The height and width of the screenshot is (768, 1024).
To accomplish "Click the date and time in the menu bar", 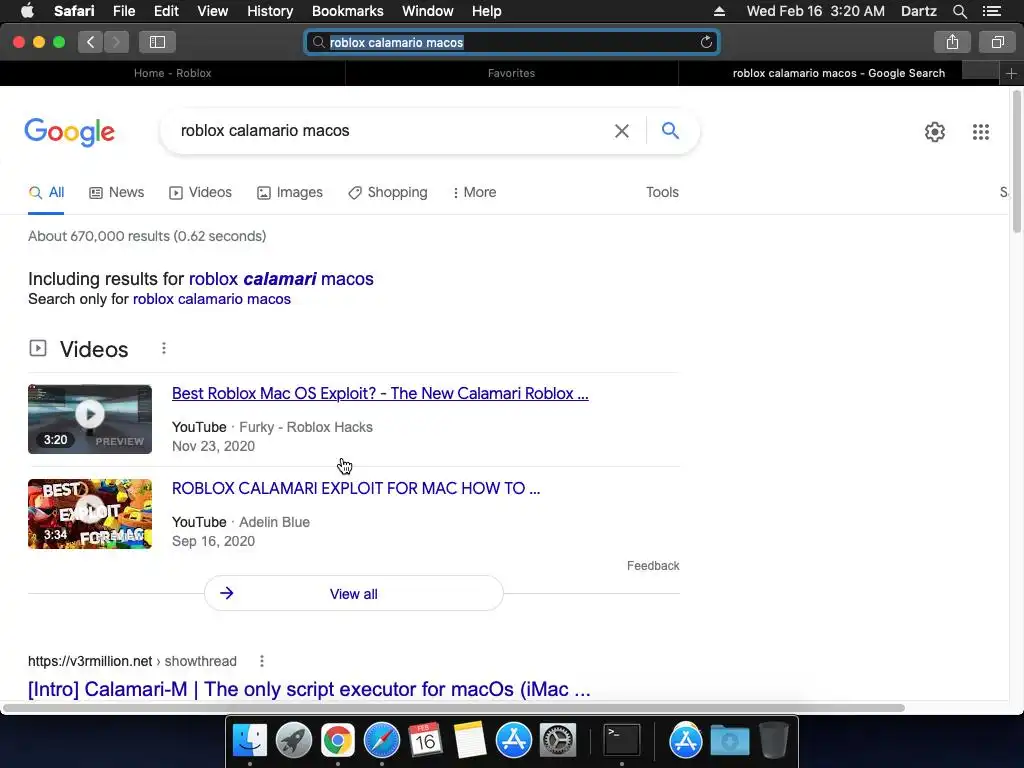I will coord(816,11).
